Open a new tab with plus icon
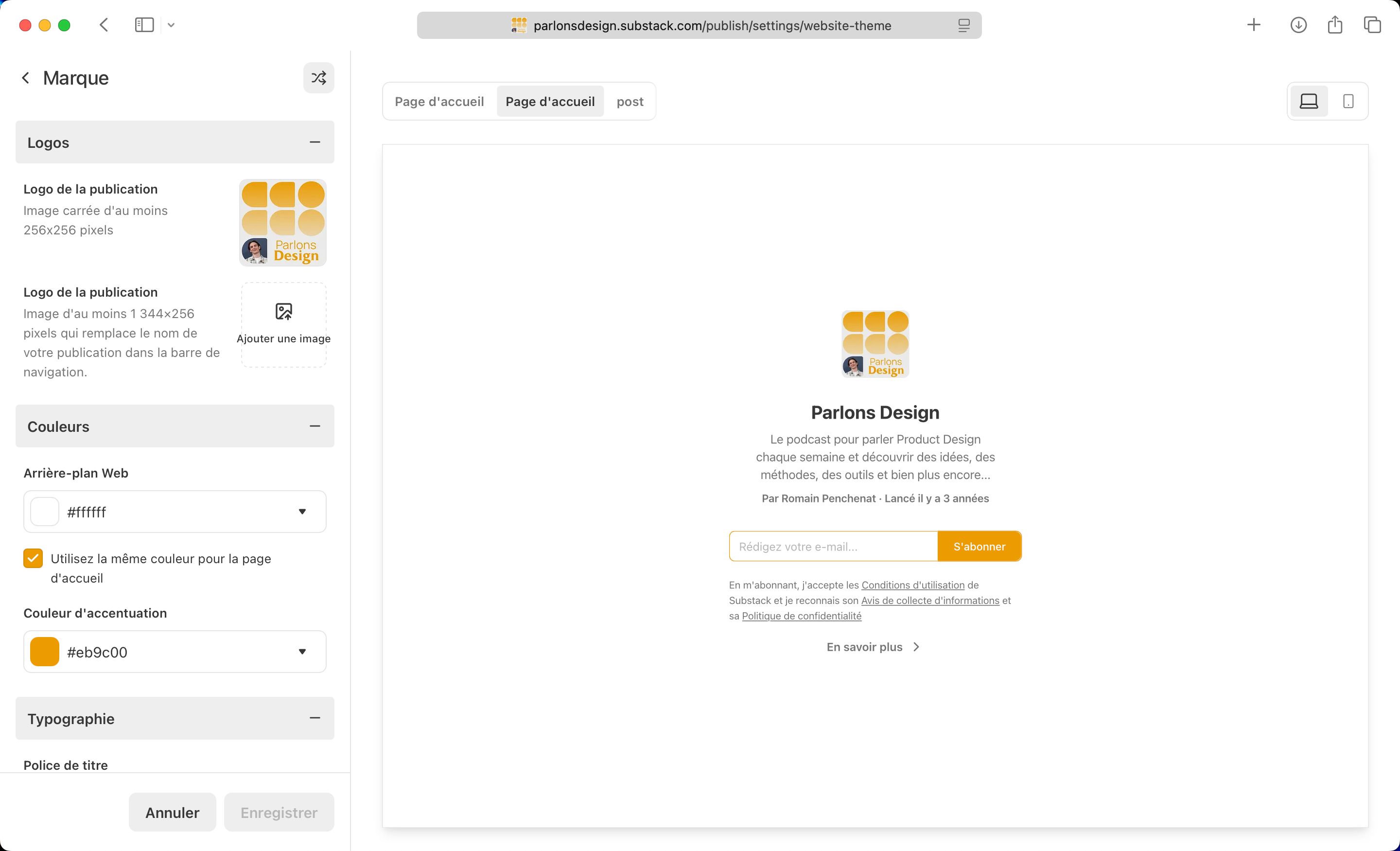1400x851 pixels. click(x=1253, y=25)
